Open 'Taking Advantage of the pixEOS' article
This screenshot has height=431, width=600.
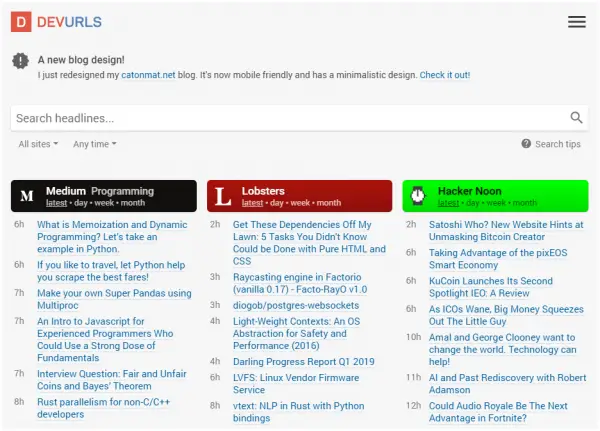[498, 259]
